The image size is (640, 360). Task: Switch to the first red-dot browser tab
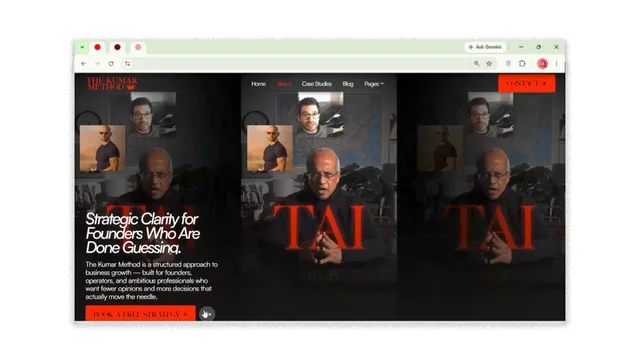pyautogui.click(x=98, y=47)
